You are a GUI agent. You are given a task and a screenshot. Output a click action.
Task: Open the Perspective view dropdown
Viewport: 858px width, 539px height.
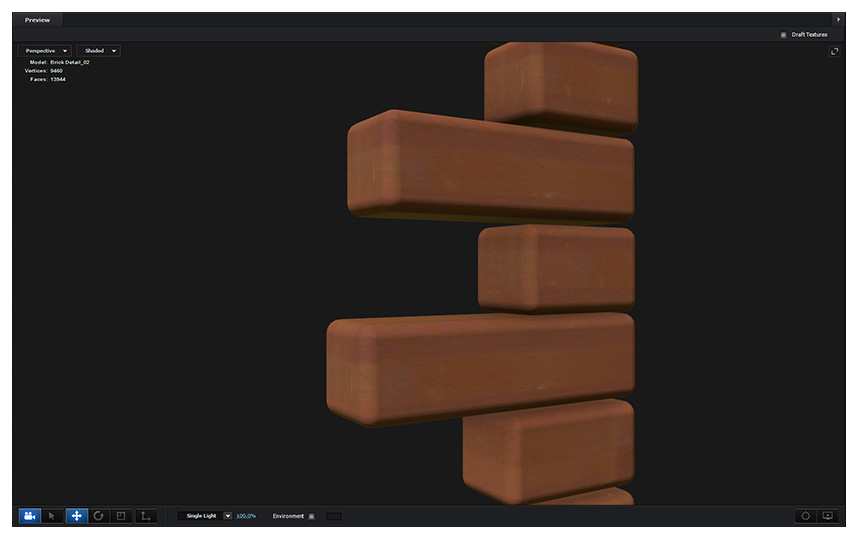click(x=44, y=51)
